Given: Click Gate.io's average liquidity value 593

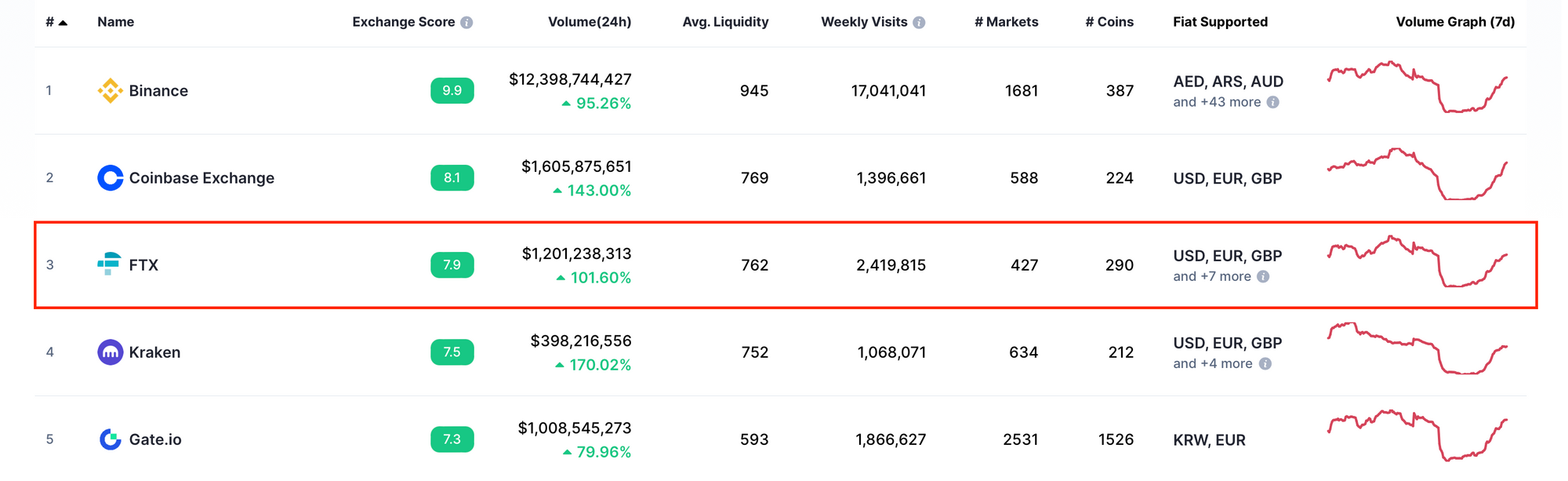Looking at the screenshot, I should tap(754, 439).
